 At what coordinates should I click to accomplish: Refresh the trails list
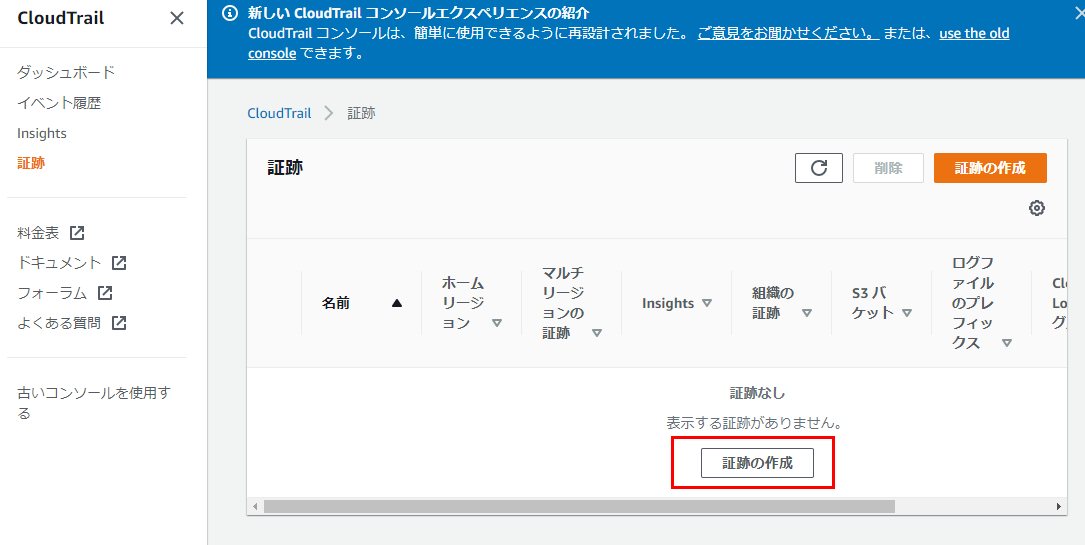pyautogui.click(x=819, y=168)
